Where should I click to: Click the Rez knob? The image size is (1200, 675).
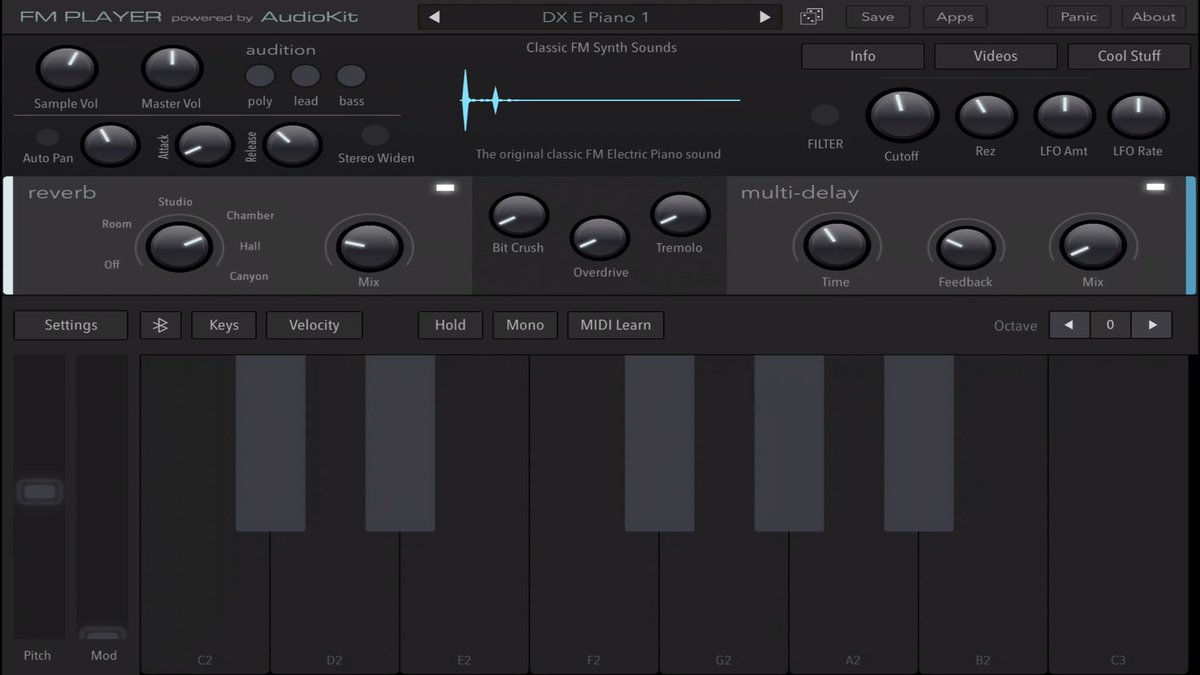pos(986,116)
